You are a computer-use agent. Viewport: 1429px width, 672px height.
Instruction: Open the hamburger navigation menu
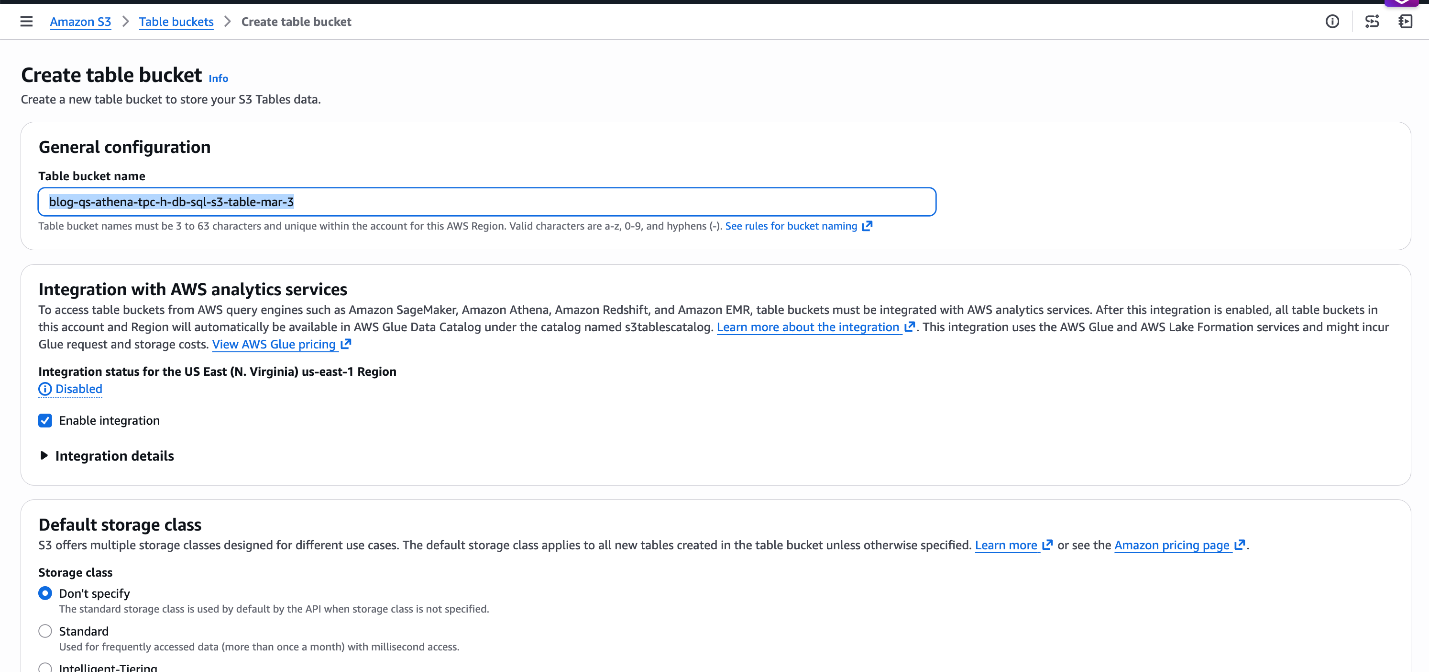pyautogui.click(x=26, y=21)
